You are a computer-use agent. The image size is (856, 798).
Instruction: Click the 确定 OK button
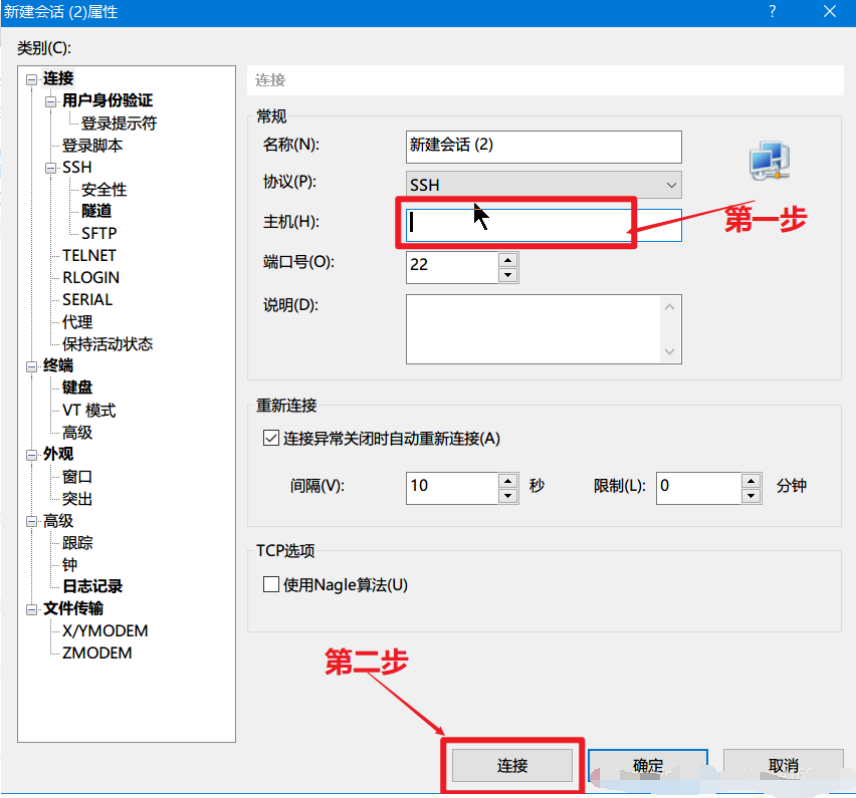tap(648, 765)
